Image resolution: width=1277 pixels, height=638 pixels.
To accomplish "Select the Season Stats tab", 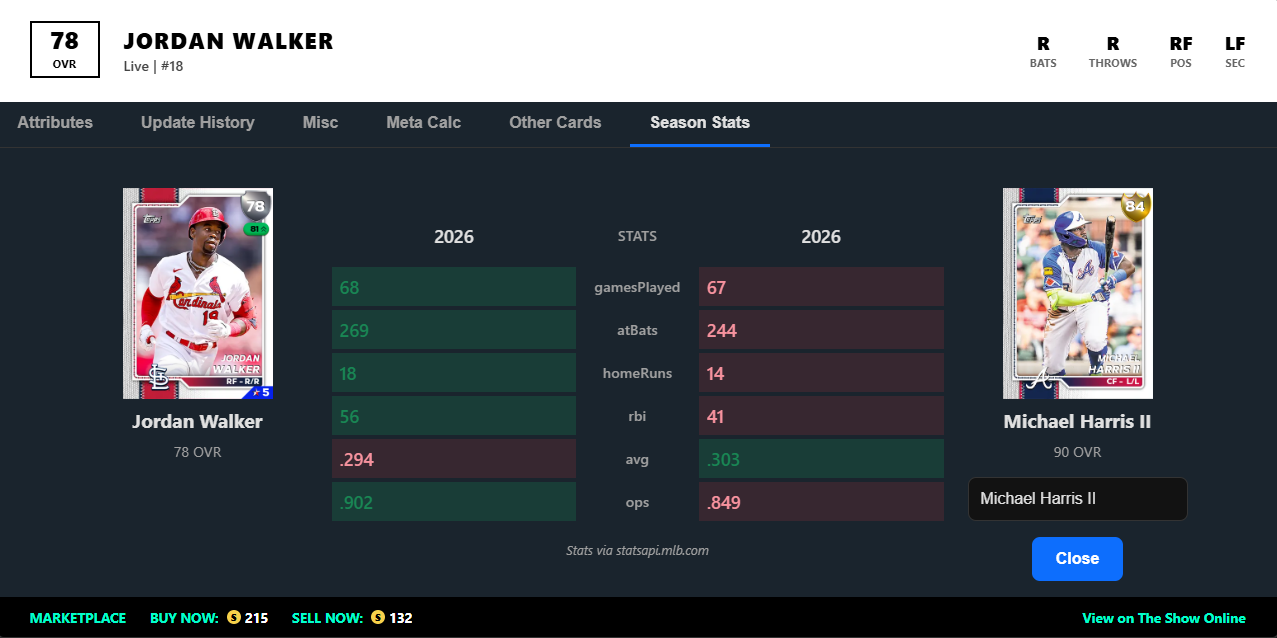I will 700,123.
